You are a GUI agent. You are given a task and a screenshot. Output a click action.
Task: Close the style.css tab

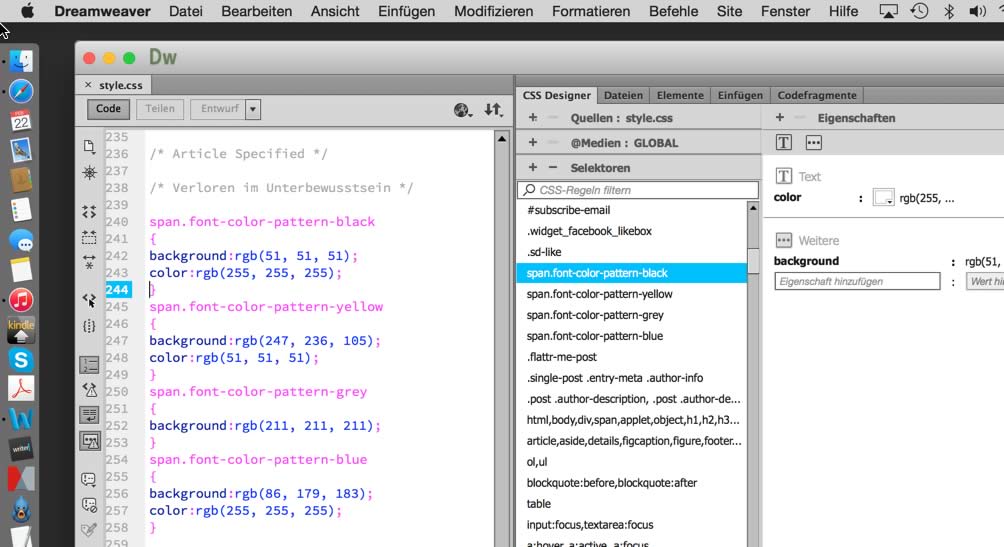88,85
